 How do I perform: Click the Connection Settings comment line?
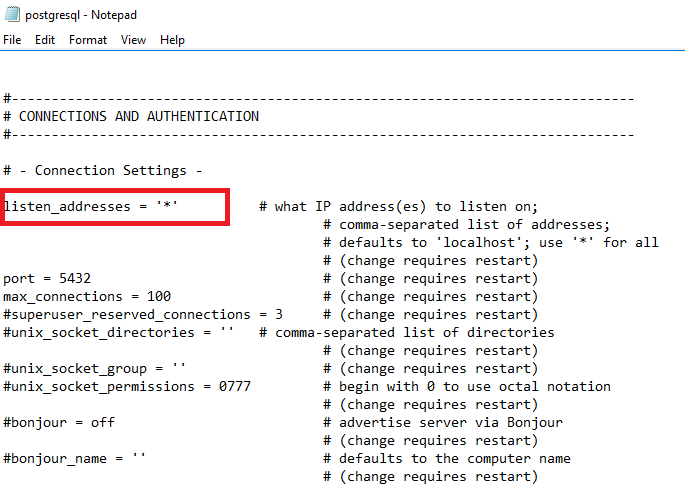pos(103,170)
